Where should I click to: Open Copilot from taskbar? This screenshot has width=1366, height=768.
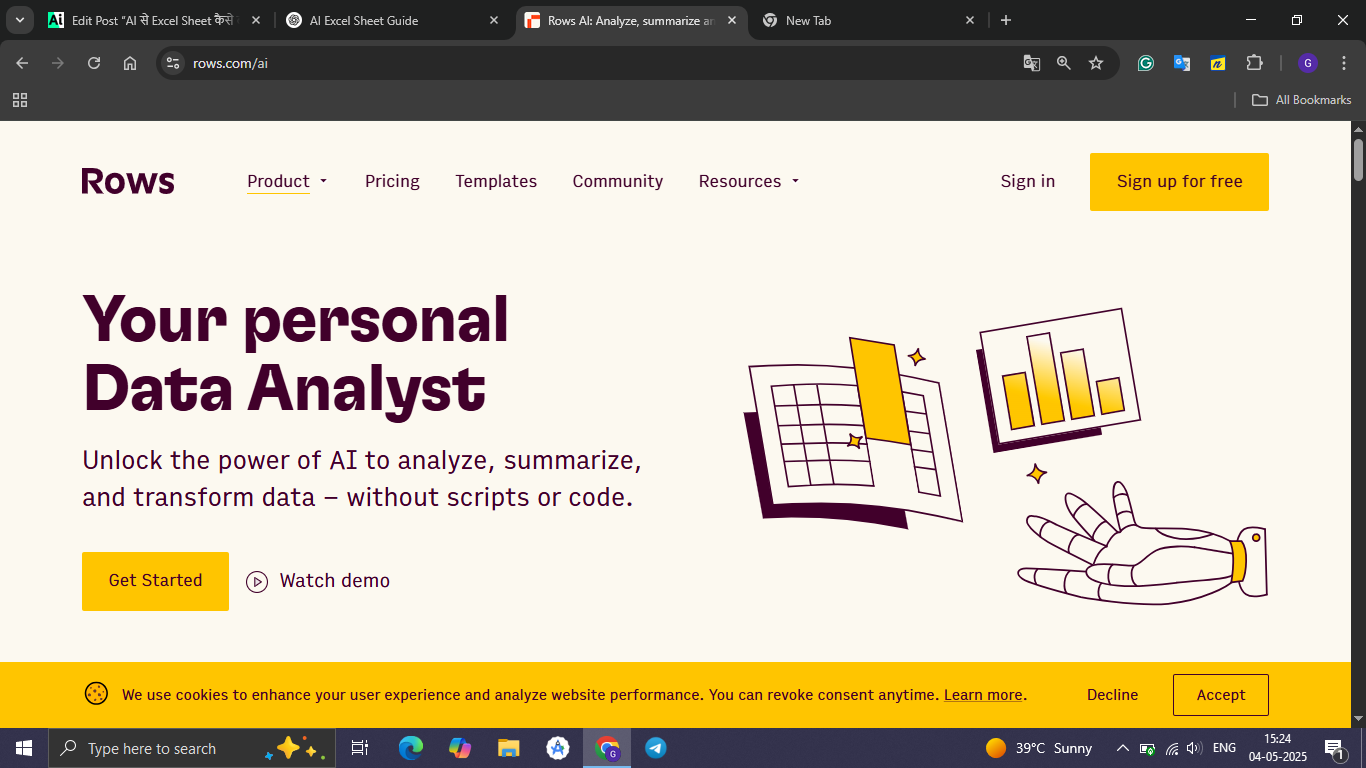(x=460, y=748)
